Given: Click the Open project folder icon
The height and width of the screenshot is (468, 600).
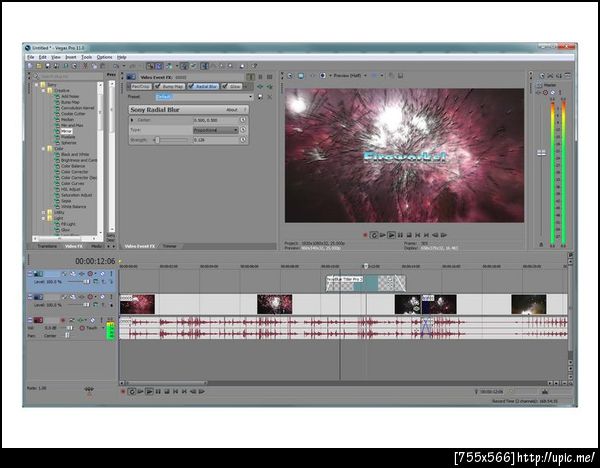Looking at the screenshot, I should tap(39, 66).
